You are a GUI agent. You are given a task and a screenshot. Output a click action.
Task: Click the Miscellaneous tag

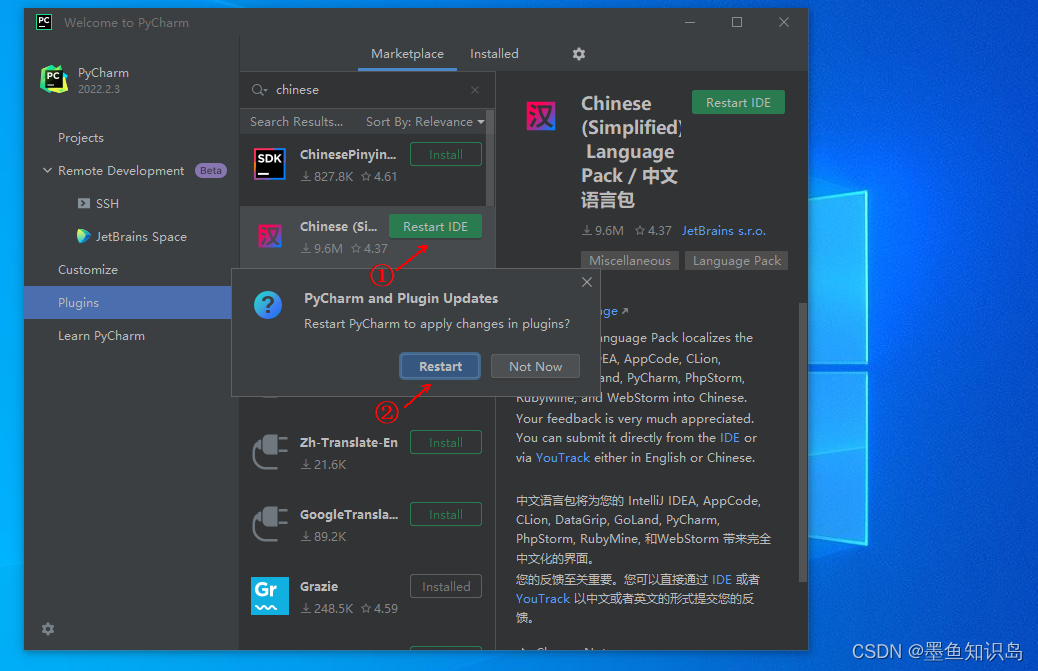pos(630,261)
